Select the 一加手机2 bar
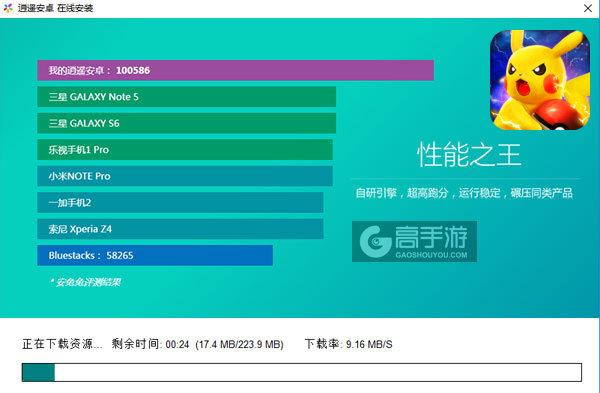 [180, 202]
